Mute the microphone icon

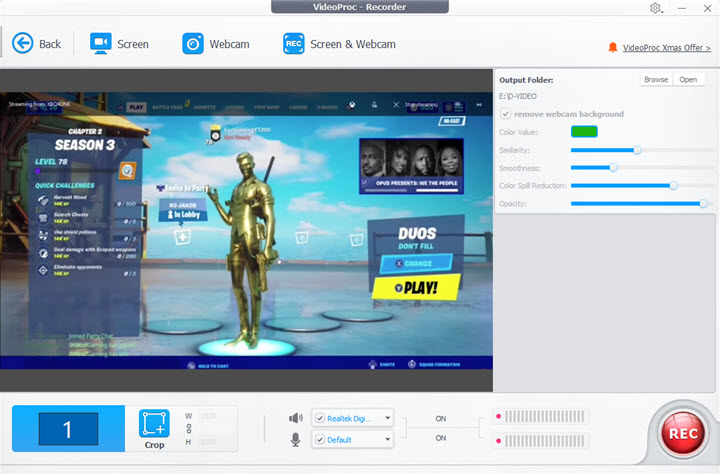pos(296,440)
